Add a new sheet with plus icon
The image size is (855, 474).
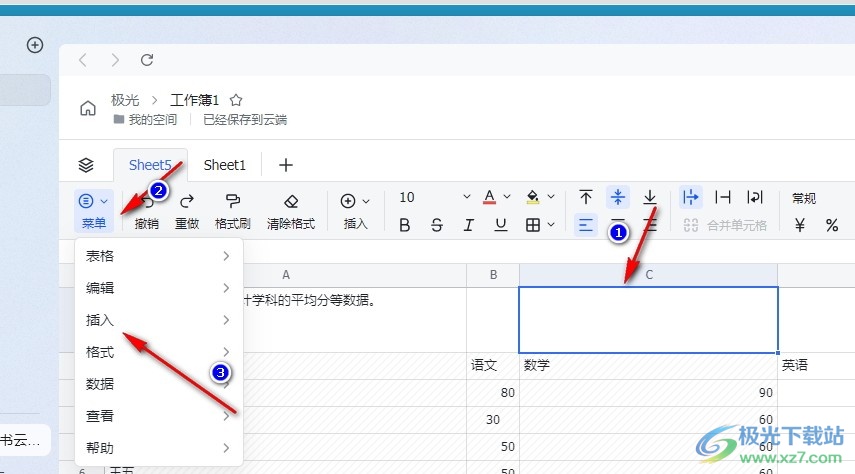285,165
